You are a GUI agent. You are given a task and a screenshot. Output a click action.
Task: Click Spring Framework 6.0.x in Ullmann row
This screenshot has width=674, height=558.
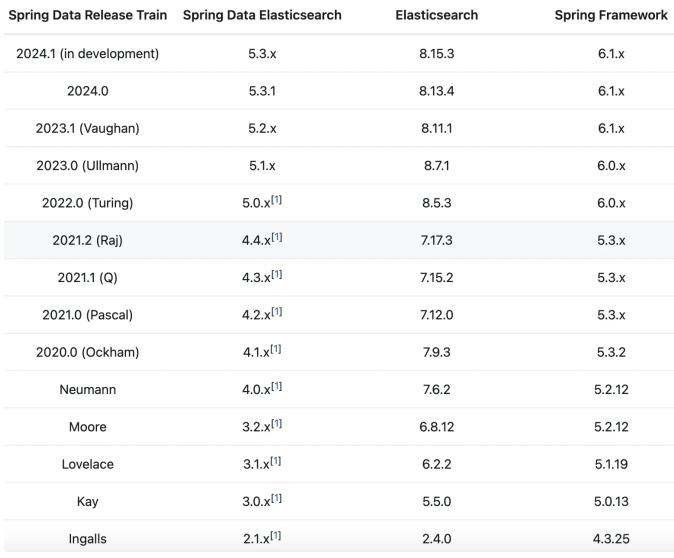[611, 166]
